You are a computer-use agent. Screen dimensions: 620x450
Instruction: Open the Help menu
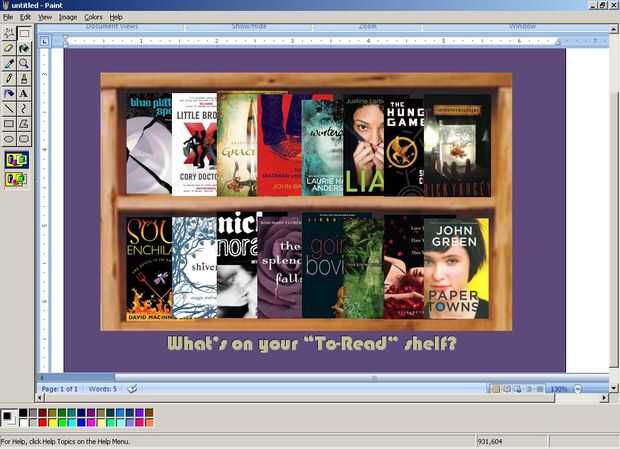(x=116, y=17)
